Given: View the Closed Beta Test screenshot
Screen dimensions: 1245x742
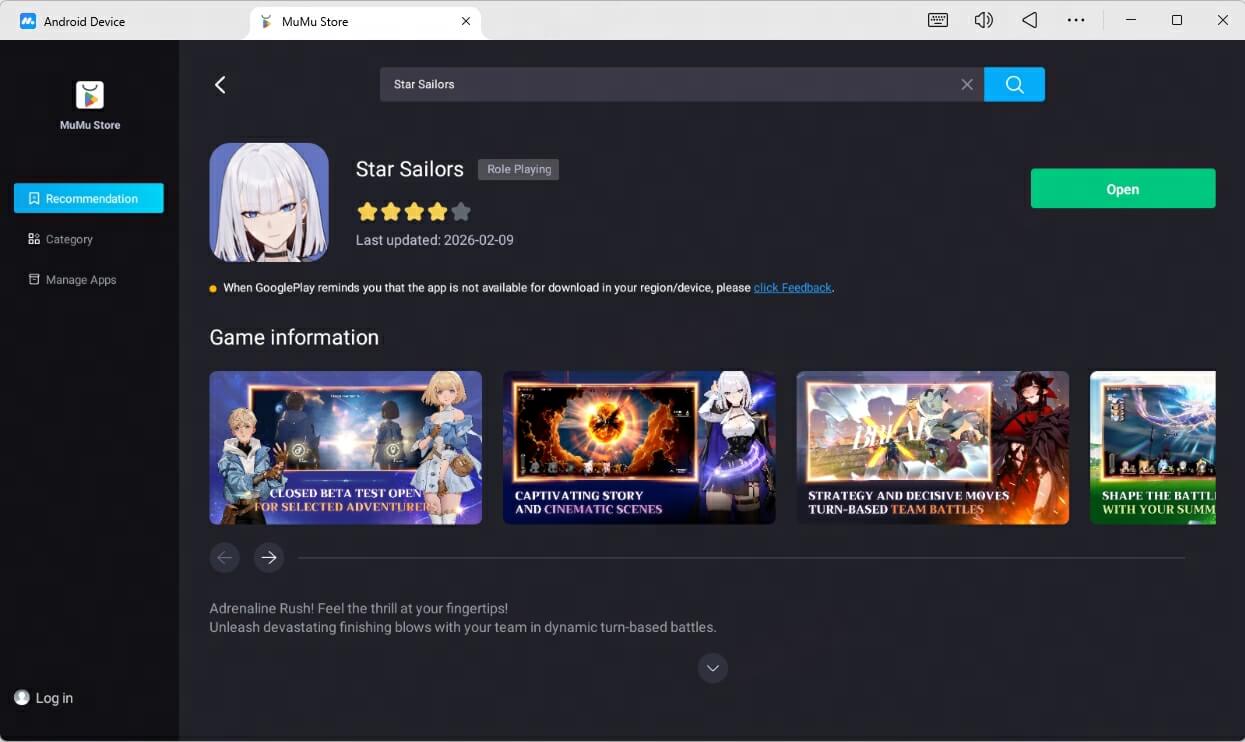Looking at the screenshot, I should click(x=346, y=448).
